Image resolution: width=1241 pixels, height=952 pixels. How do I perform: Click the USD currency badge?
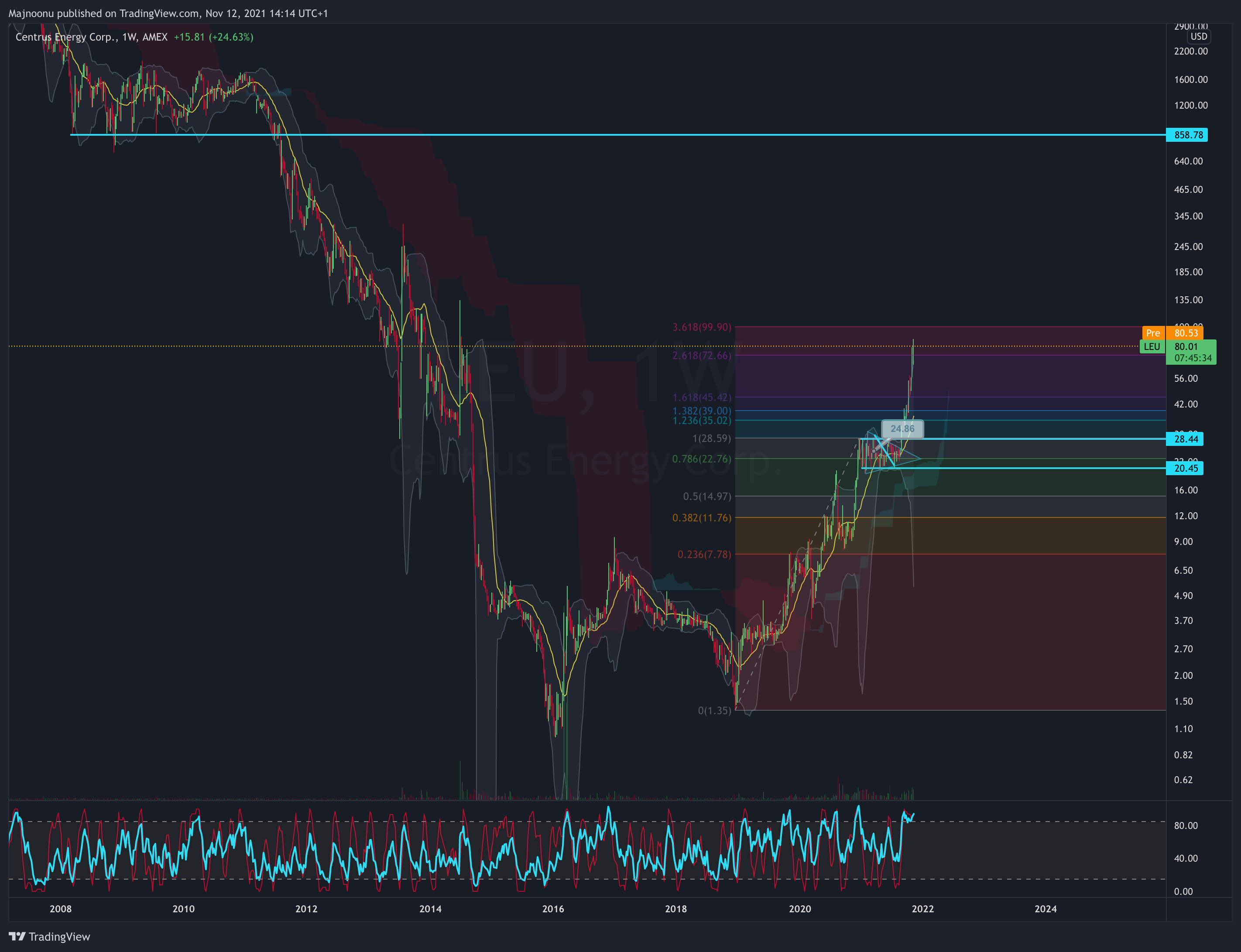(x=1199, y=36)
